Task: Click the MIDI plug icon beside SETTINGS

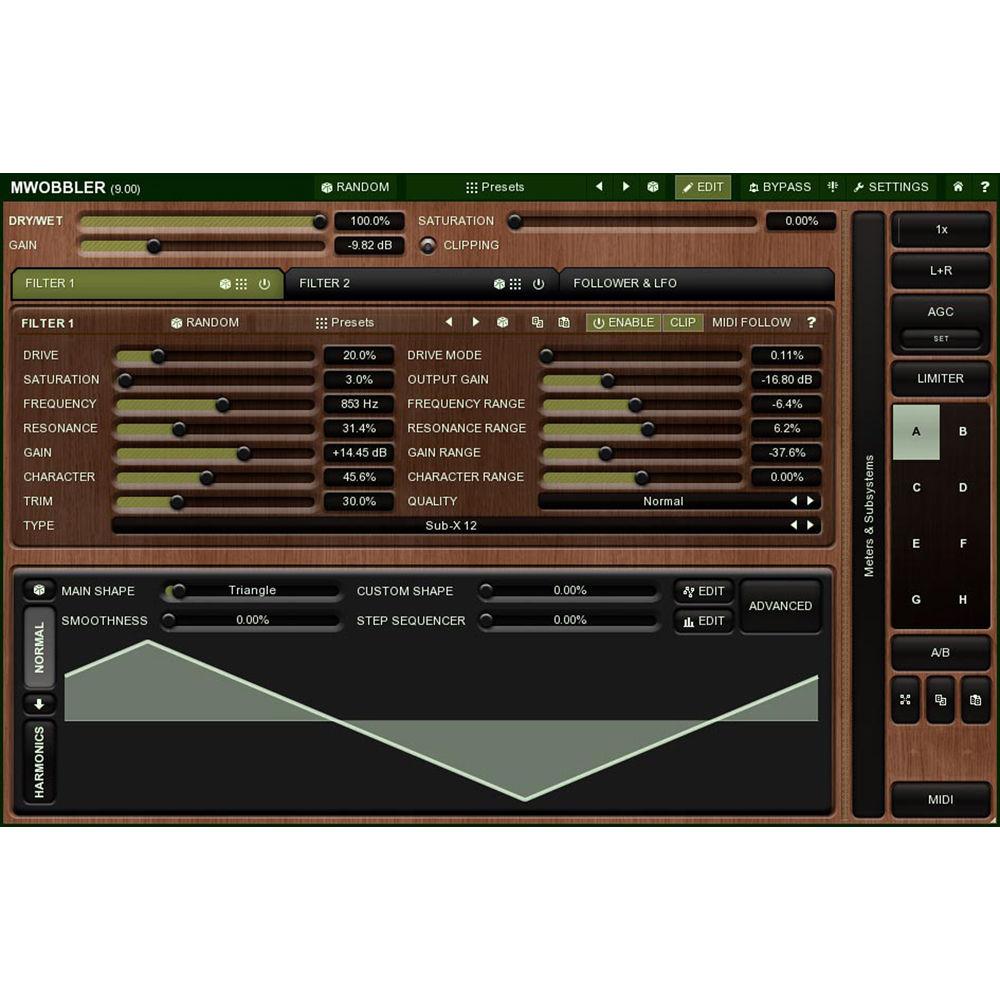Action: tap(833, 187)
